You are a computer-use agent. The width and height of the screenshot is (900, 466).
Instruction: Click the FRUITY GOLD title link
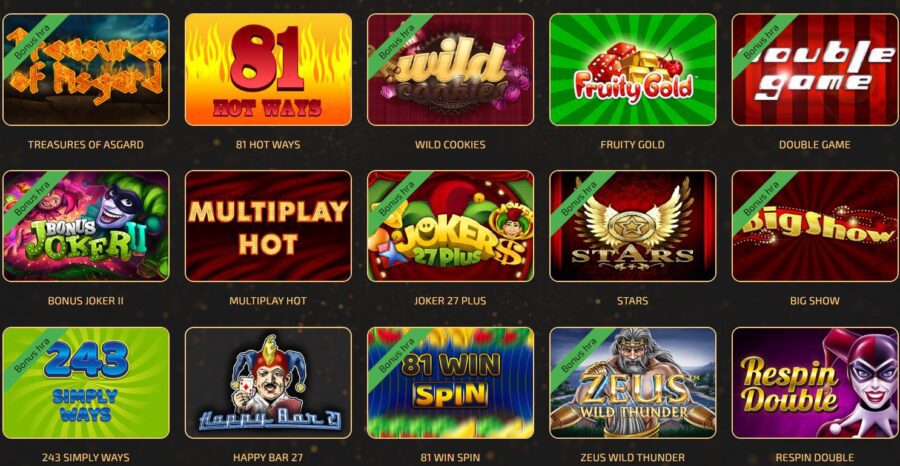point(633,145)
